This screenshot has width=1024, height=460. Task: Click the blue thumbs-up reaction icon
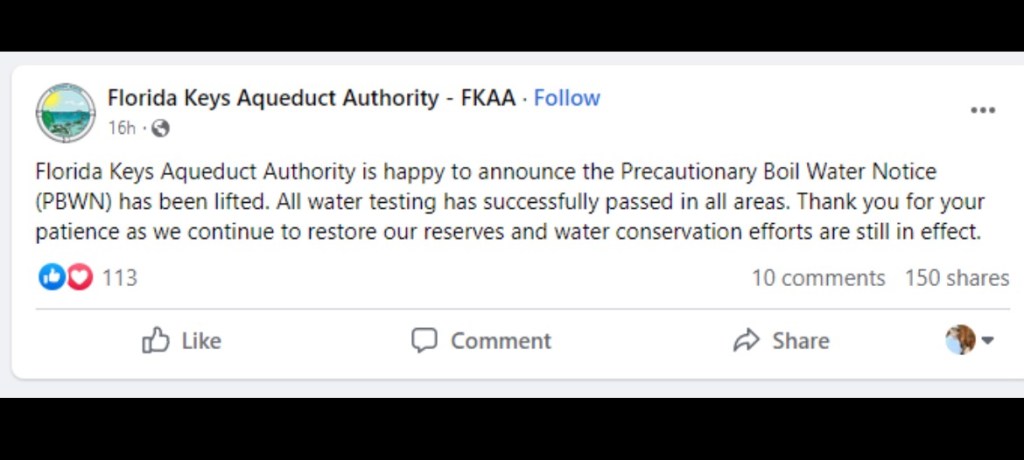point(51,277)
